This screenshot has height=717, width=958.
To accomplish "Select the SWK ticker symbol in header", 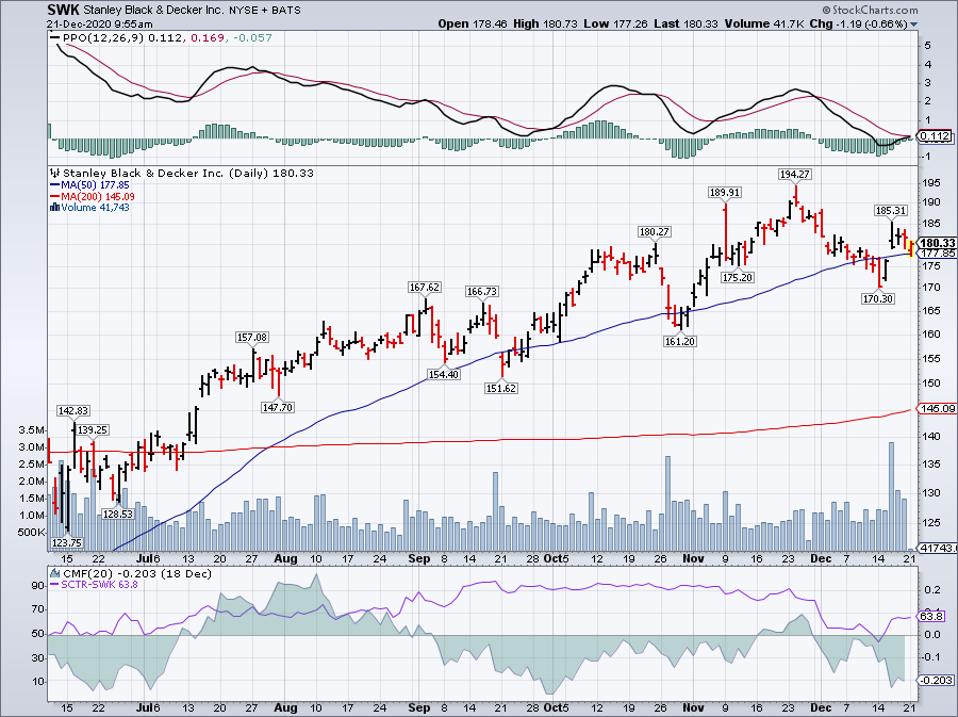I will point(64,10).
